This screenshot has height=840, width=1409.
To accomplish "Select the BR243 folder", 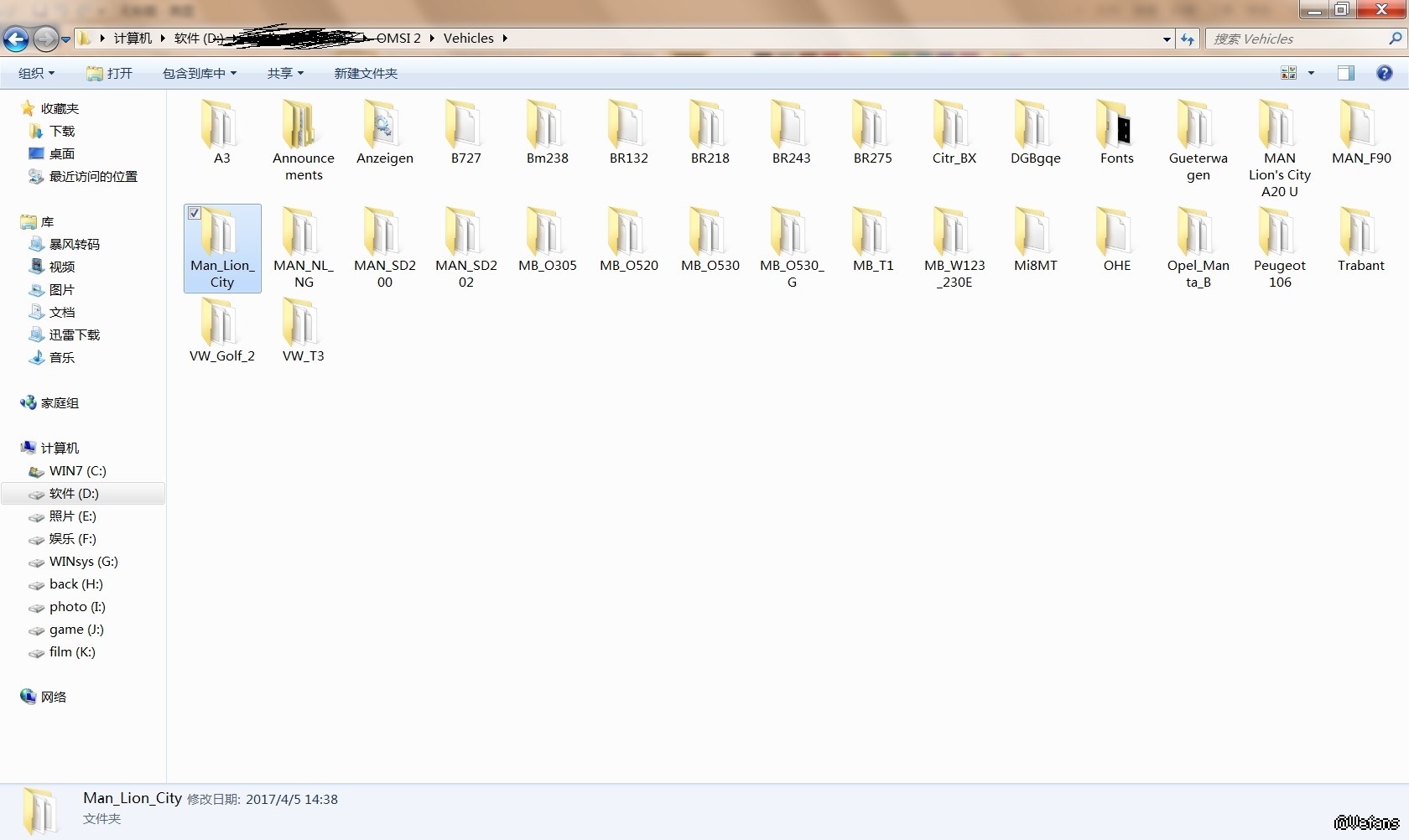I will pyautogui.click(x=791, y=132).
